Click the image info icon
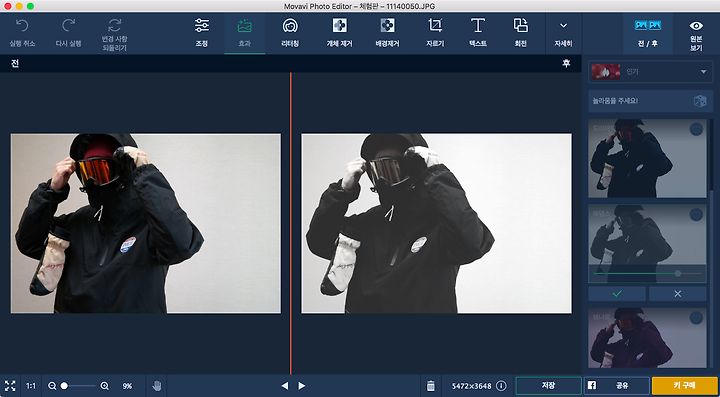Screen dimensions: 720x397 point(501,386)
